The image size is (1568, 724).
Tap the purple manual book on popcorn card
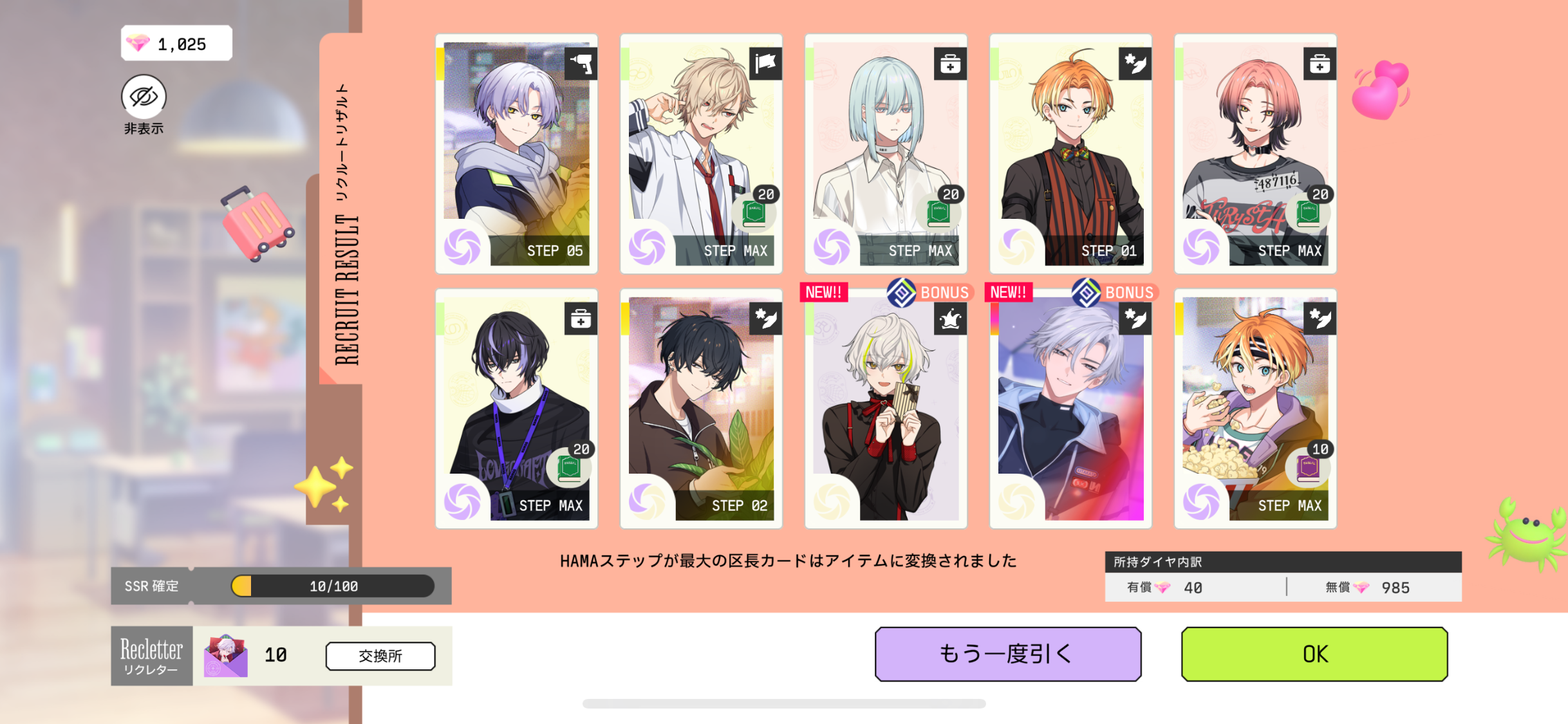(1307, 467)
